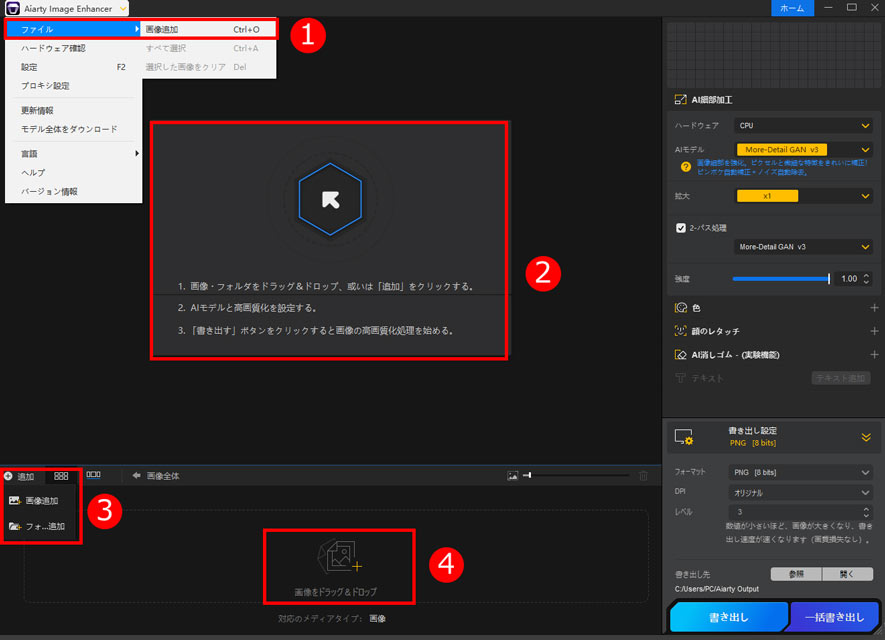Screen dimensions: 885x640
Task: Click the 書き出し設定 export settings gear icon
Action: 684,438
